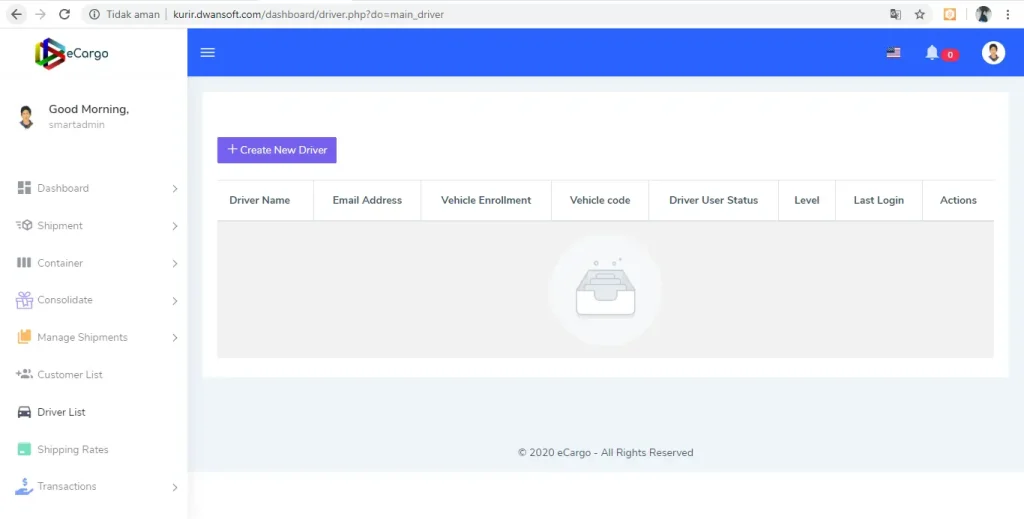Expand the Container chevron

174,263
